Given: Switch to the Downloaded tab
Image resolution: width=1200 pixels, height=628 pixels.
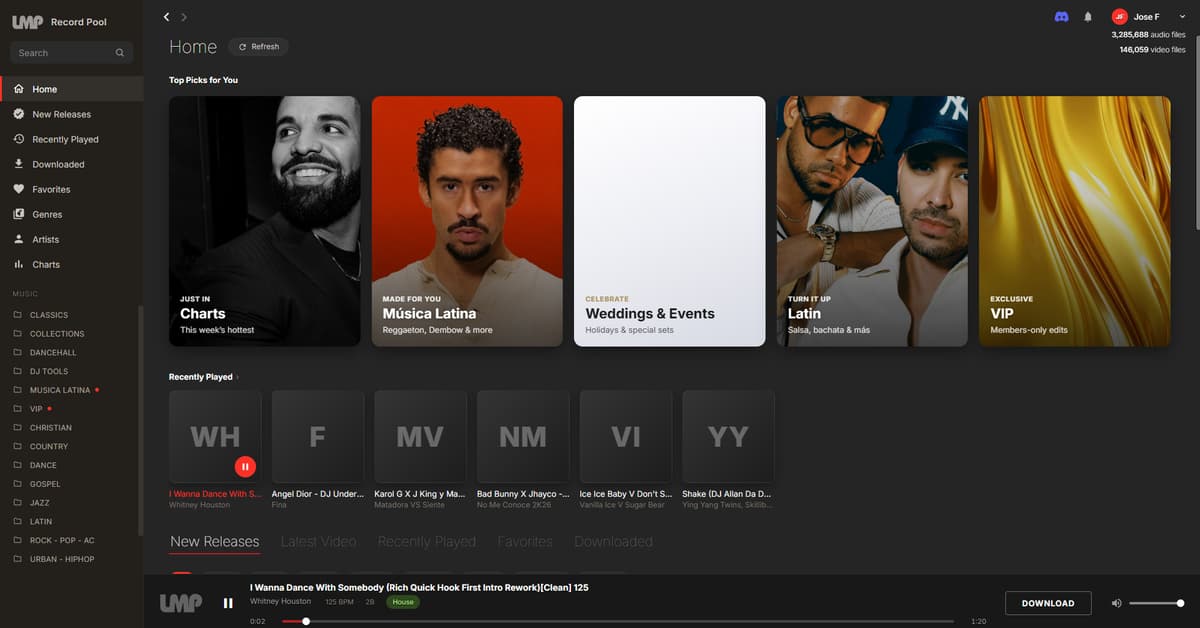Looking at the screenshot, I should pyautogui.click(x=613, y=542).
